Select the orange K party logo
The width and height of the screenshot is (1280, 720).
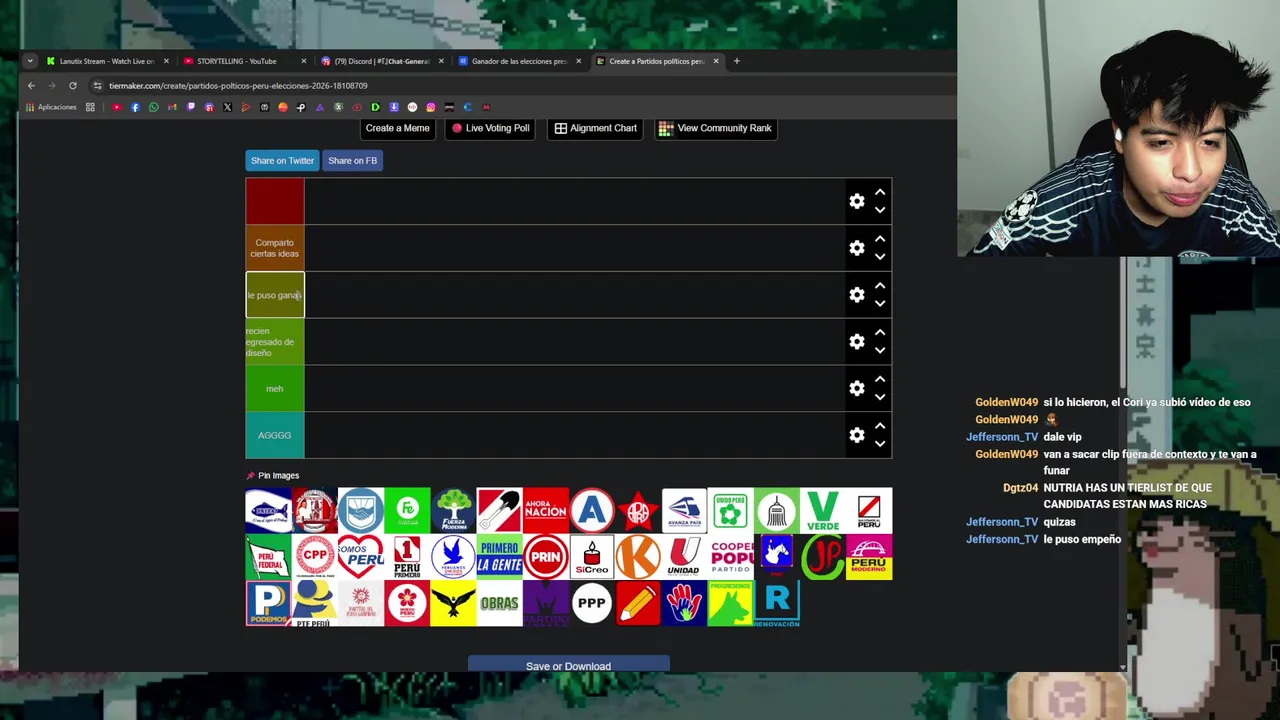click(x=638, y=557)
